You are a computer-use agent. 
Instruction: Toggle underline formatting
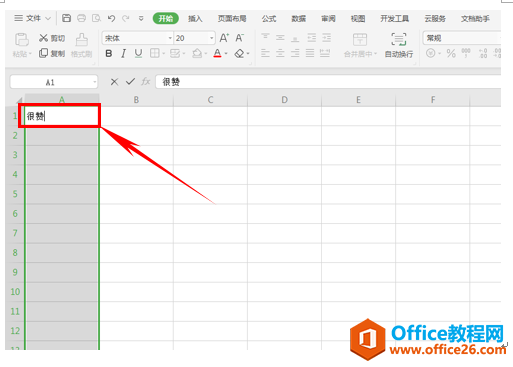tap(138, 53)
